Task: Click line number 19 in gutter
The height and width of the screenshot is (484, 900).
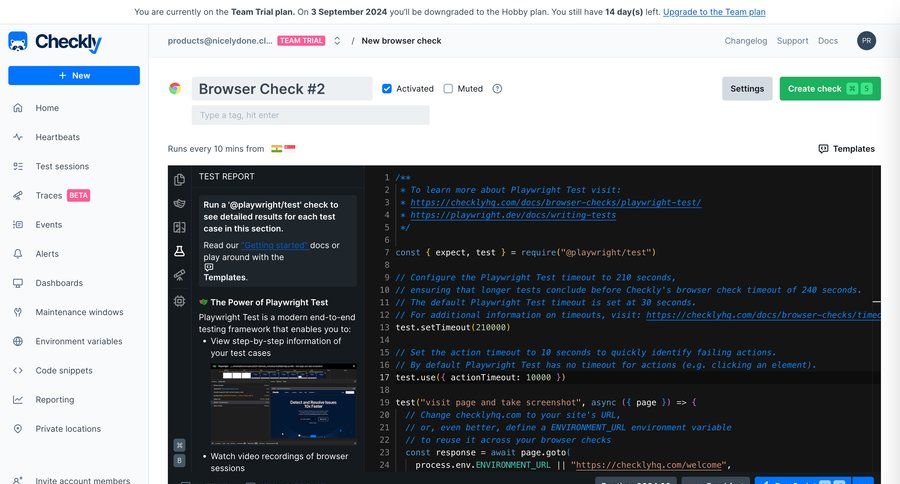Action: point(385,402)
